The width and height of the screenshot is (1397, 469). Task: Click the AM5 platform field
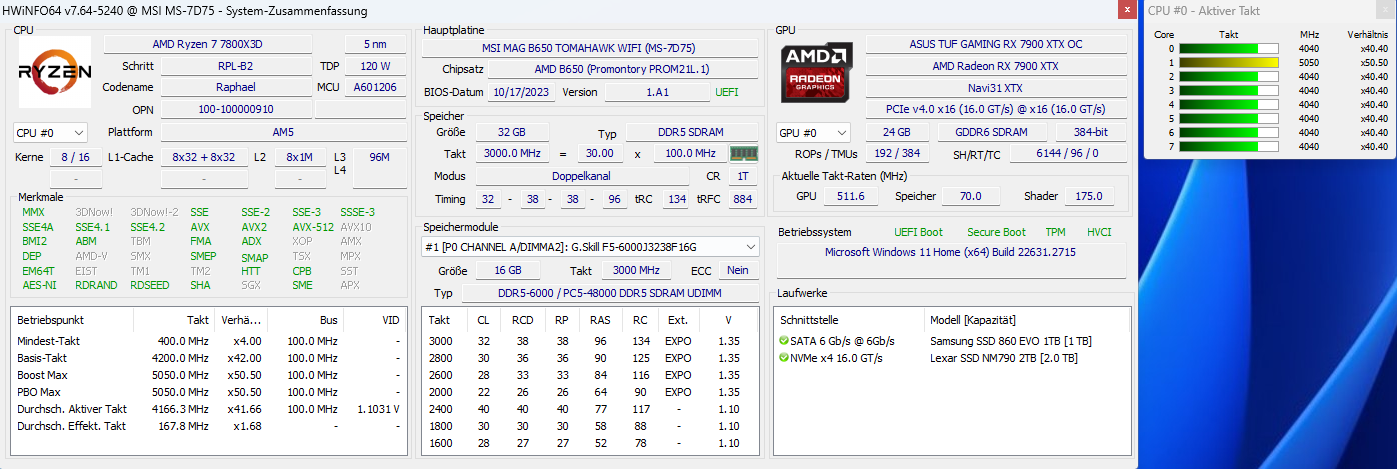pyautogui.click(x=283, y=132)
